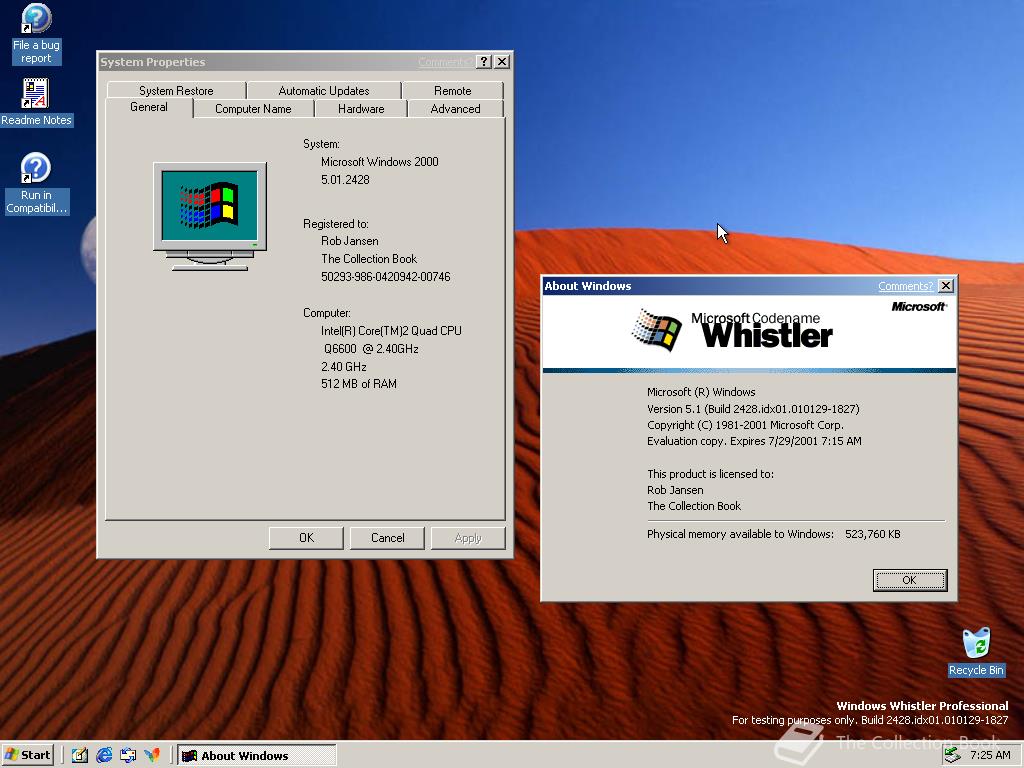Open the Readme Notes desktop icon
Screen dimensions: 1024x768
(x=36, y=102)
